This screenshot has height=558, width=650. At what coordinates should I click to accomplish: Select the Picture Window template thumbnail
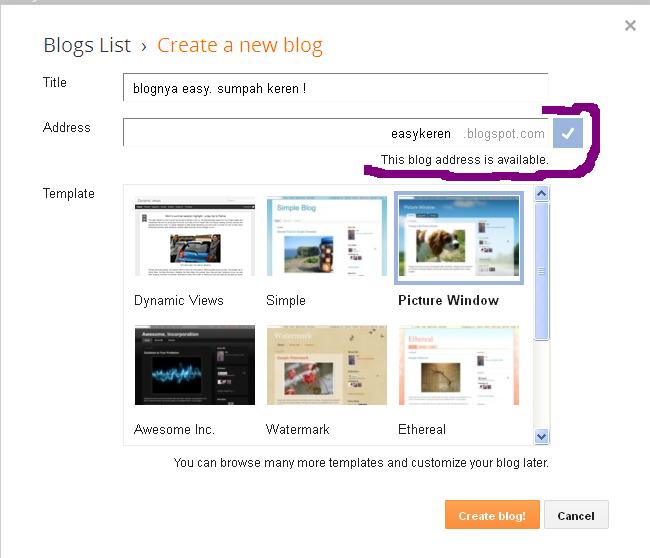click(458, 238)
